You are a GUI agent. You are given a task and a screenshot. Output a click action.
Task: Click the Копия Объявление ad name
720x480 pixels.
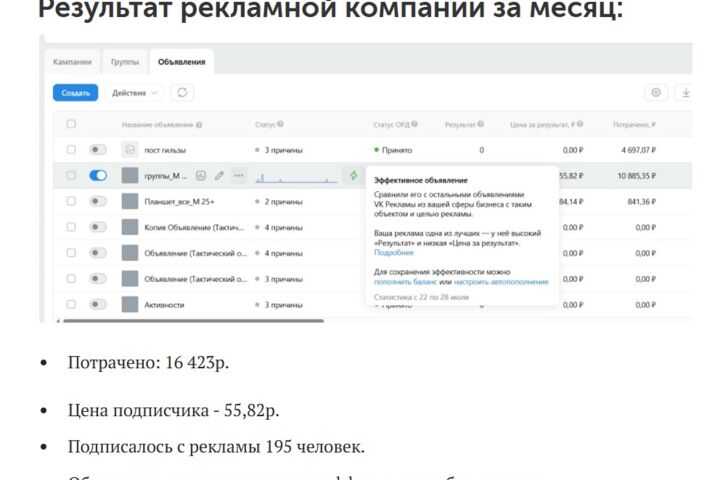tap(194, 227)
